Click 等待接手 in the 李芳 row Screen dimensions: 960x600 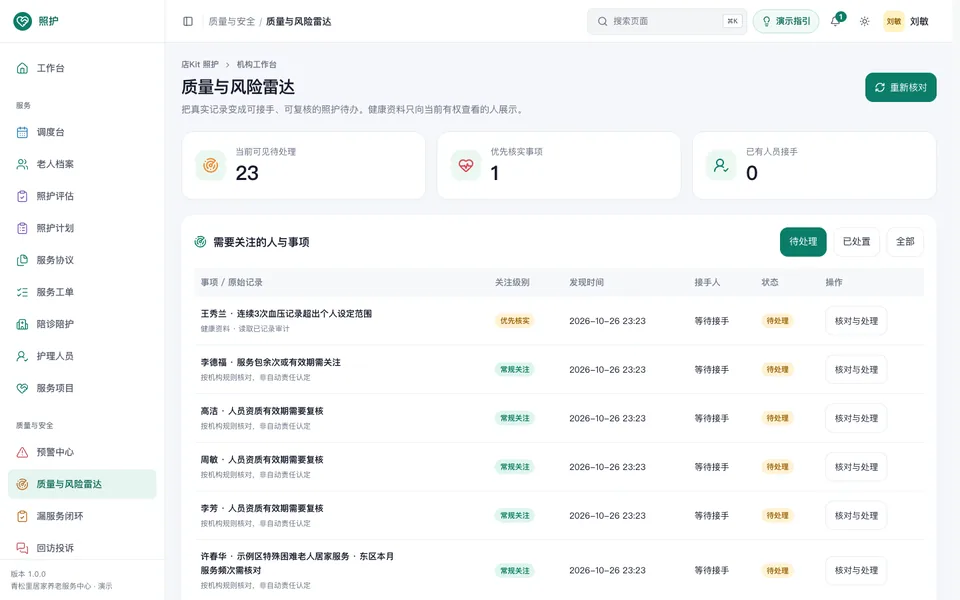(x=711, y=516)
